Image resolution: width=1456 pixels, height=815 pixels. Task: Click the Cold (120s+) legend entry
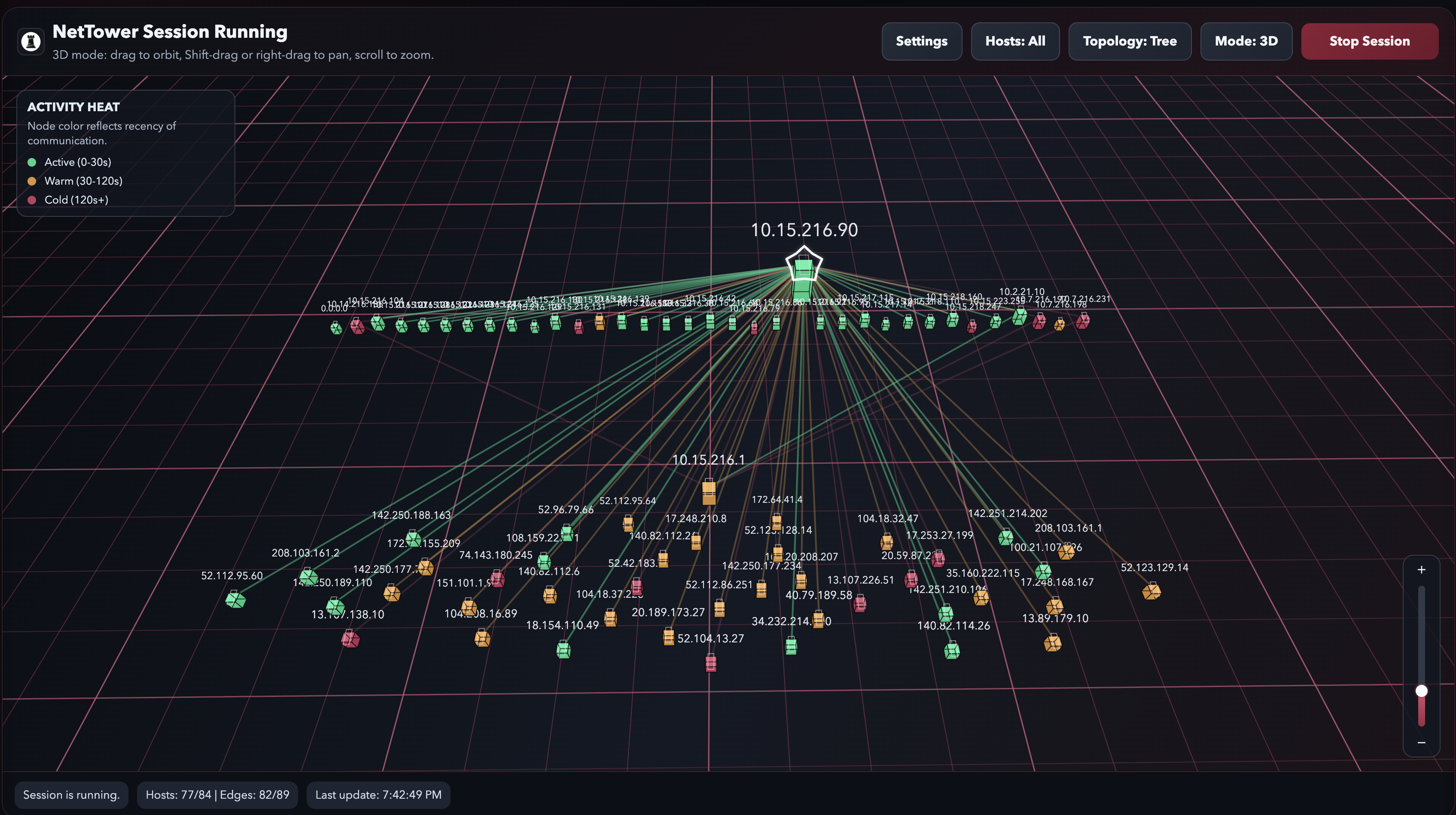(x=76, y=200)
